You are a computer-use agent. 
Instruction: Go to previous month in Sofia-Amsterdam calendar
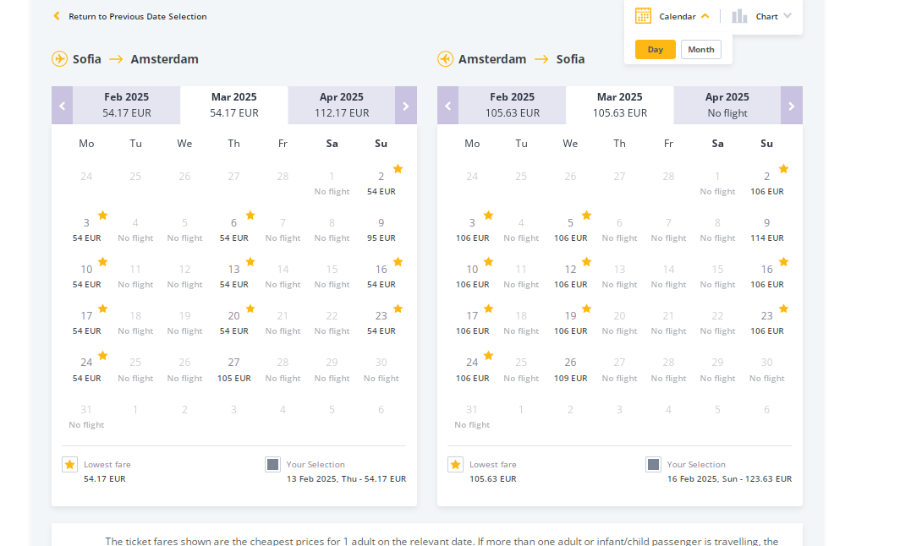tap(62, 105)
